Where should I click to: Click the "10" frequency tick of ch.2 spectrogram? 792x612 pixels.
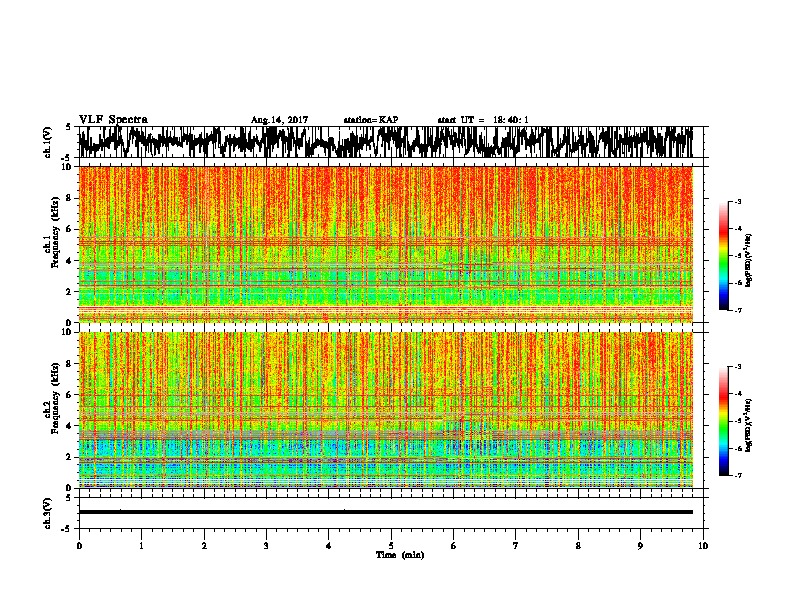68,332
